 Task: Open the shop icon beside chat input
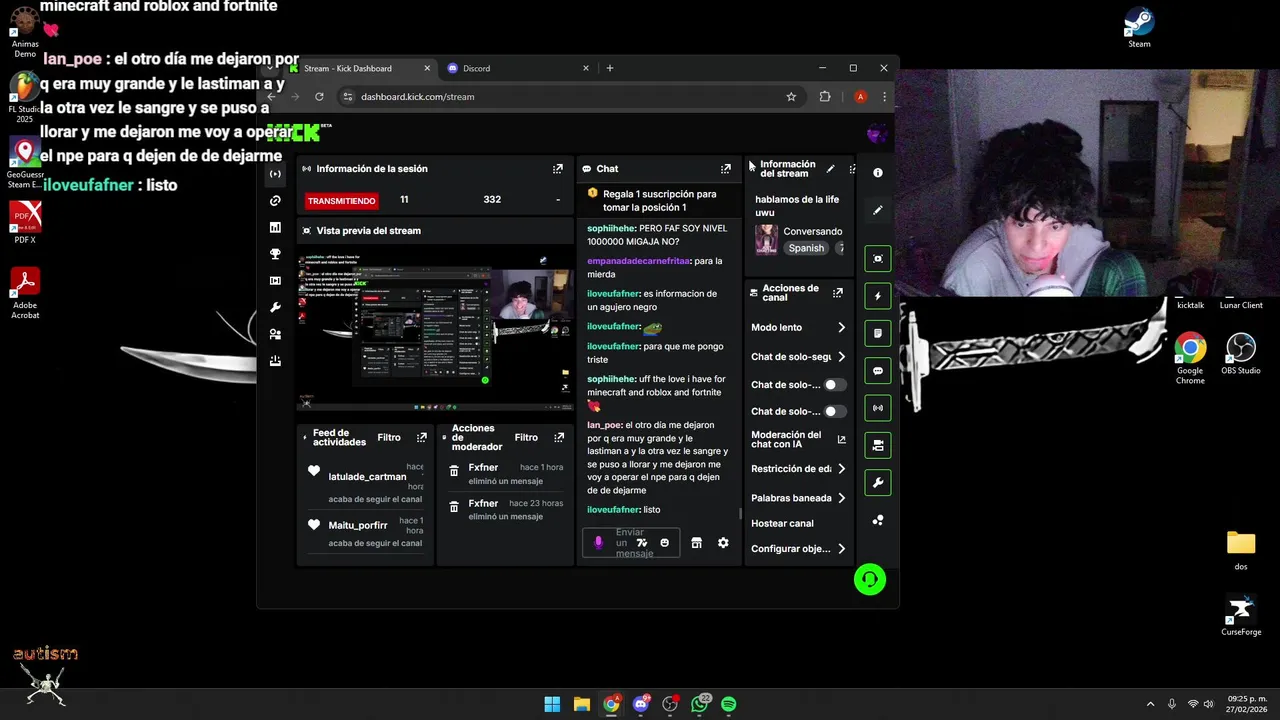(696, 543)
